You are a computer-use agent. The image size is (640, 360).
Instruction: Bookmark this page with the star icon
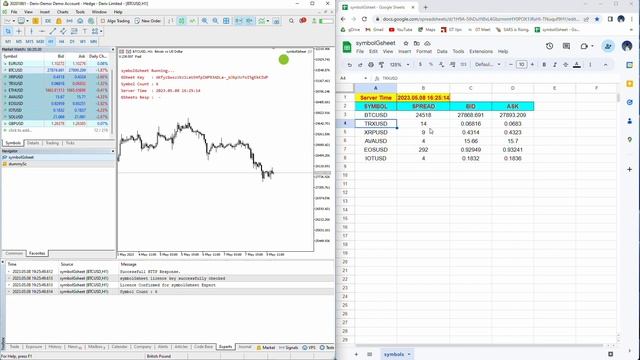[597, 19]
